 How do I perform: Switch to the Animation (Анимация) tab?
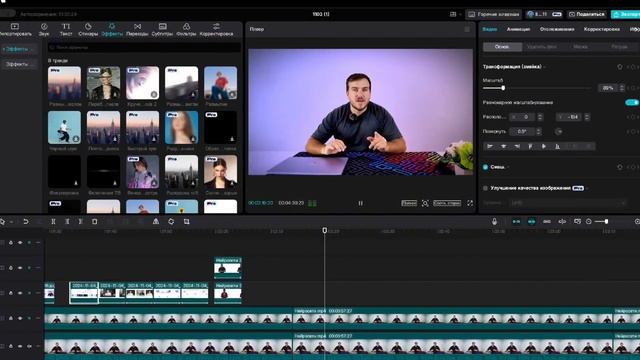pyautogui.click(x=518, y=29)
